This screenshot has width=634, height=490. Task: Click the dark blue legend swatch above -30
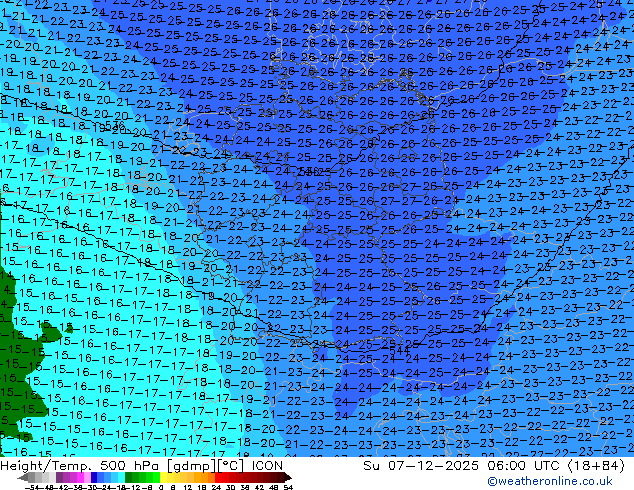(x=94, y=477)
